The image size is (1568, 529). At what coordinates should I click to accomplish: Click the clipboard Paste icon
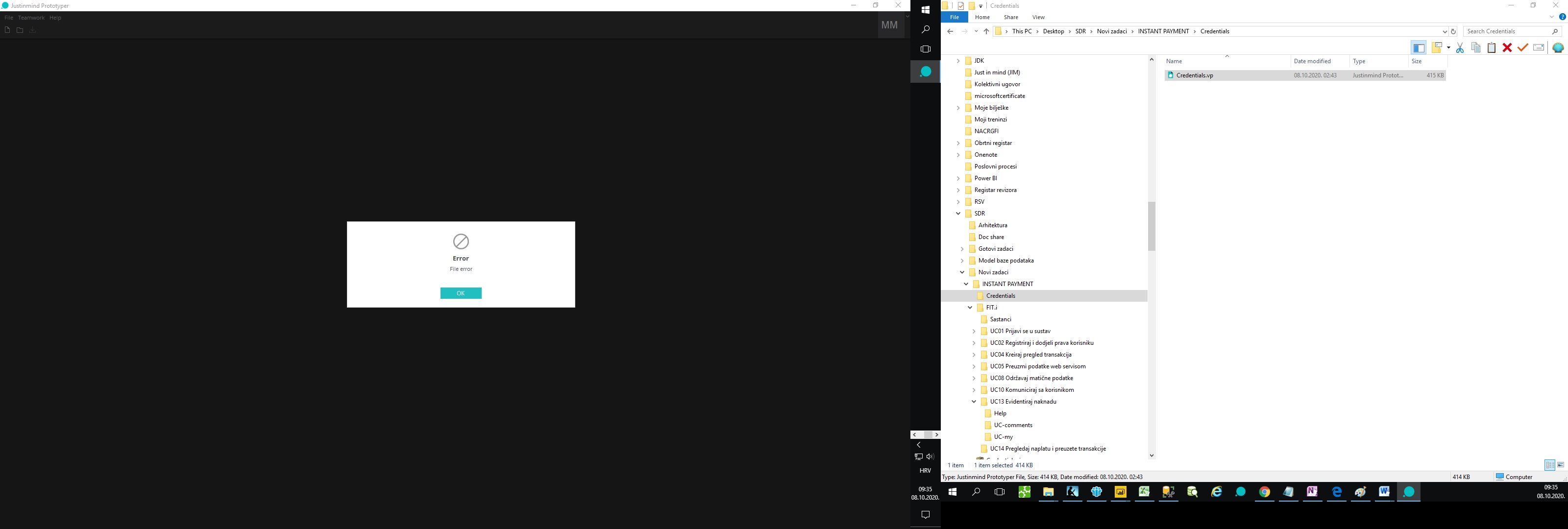tap(1491, 48)
